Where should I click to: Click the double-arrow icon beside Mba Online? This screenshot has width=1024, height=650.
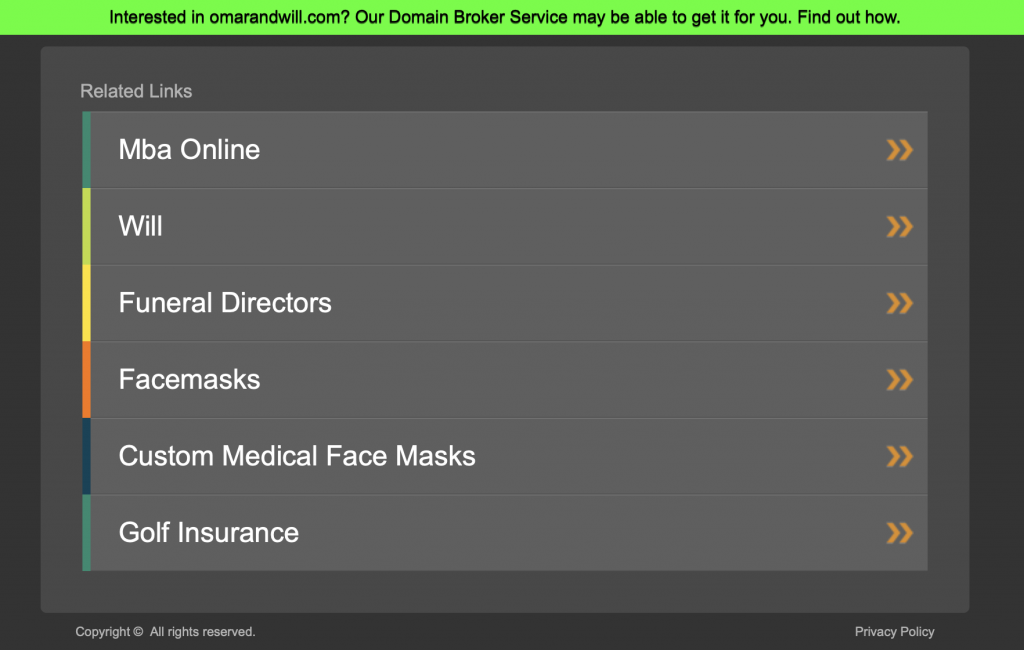click(x=899, y=150)
